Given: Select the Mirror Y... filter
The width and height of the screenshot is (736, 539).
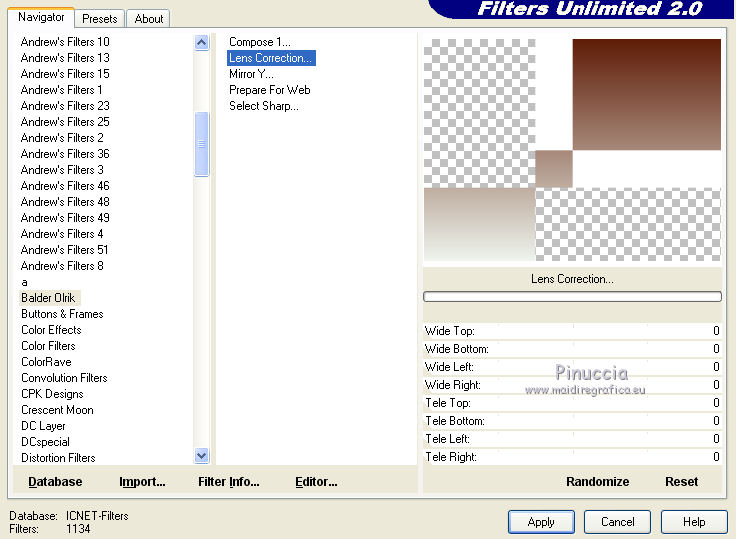Looking at the screenshot, I should (x=251, y=74).
